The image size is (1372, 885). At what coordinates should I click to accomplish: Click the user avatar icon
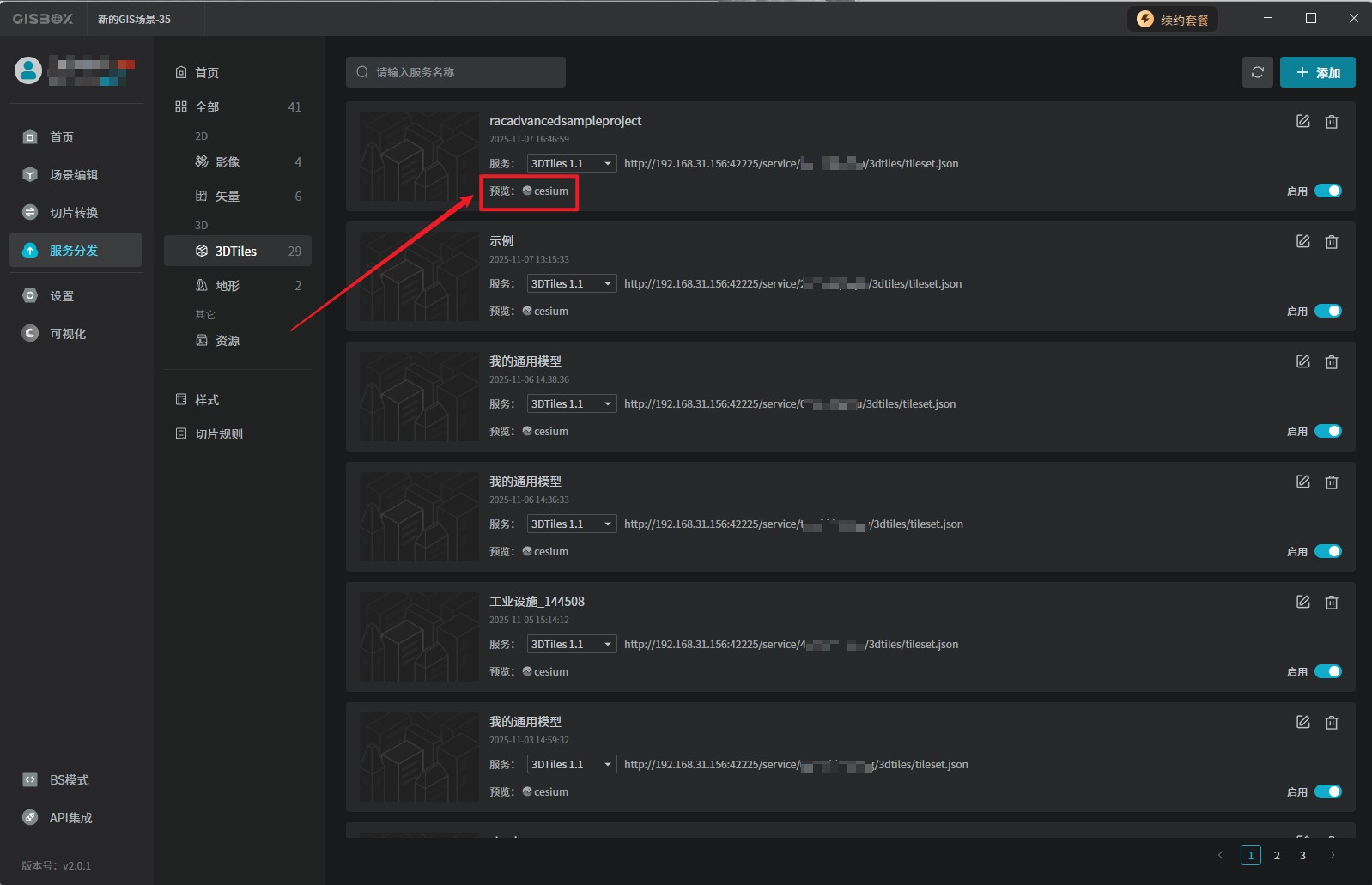click(x=28, y=70)
